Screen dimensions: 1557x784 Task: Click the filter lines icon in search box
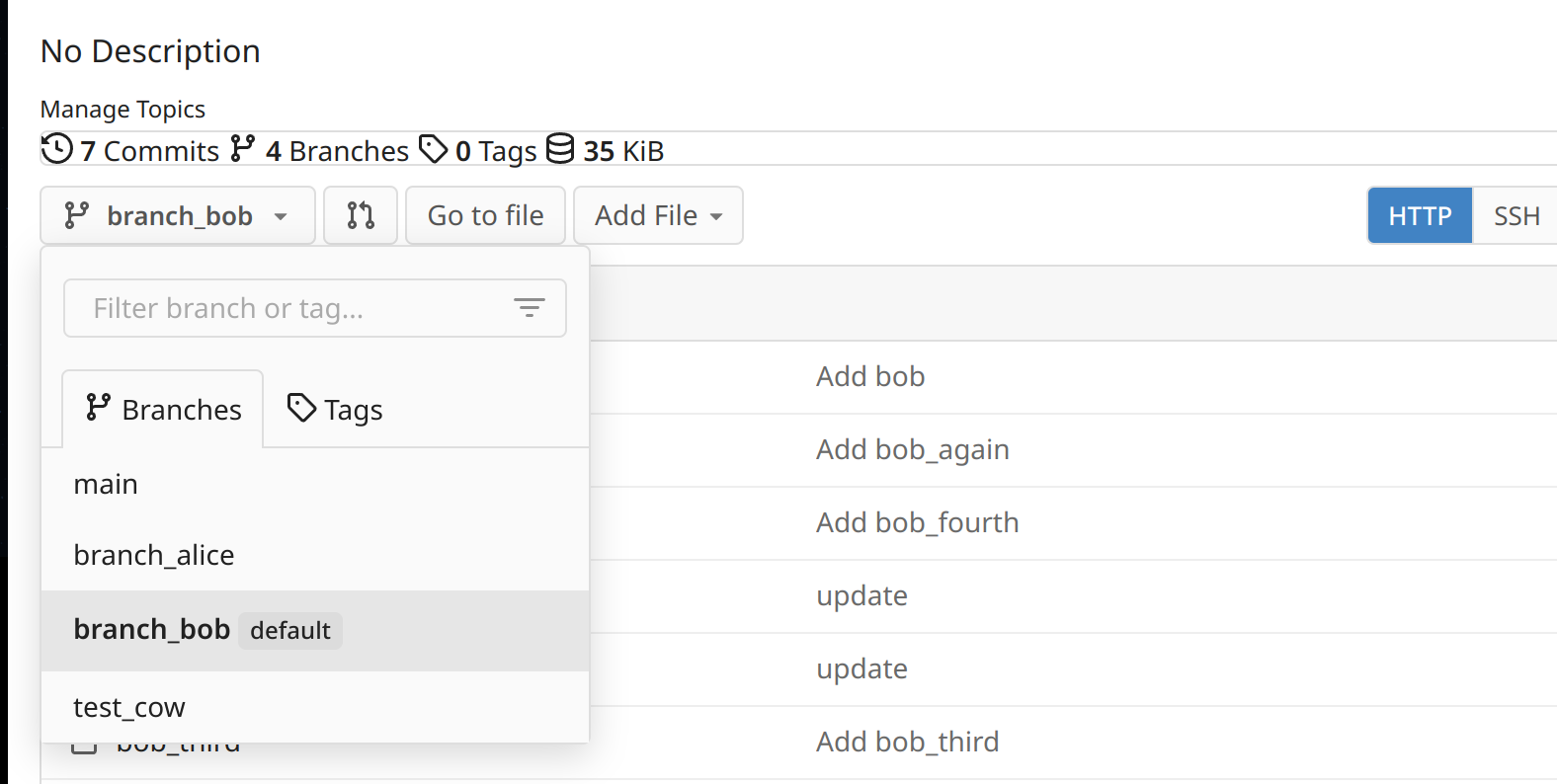point(530,308)
